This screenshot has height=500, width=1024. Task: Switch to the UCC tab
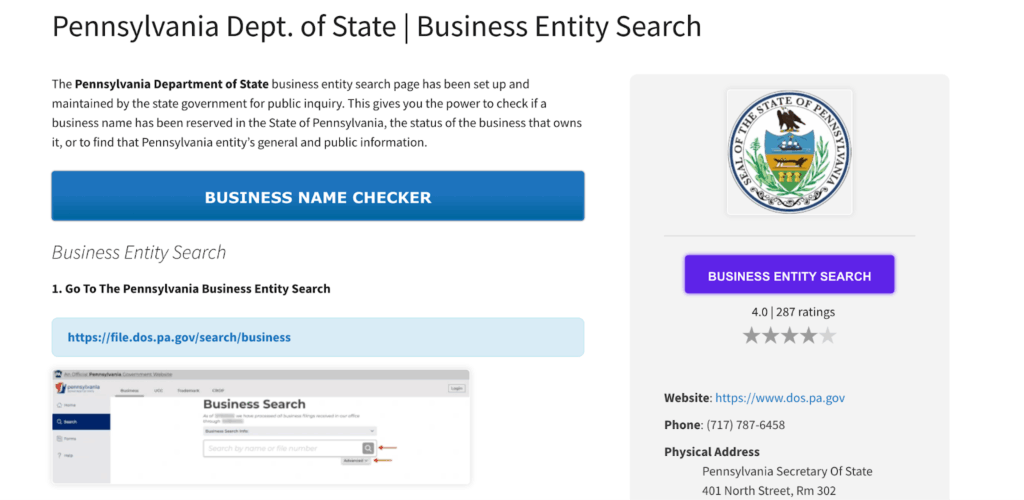click(x=158, y=389)
